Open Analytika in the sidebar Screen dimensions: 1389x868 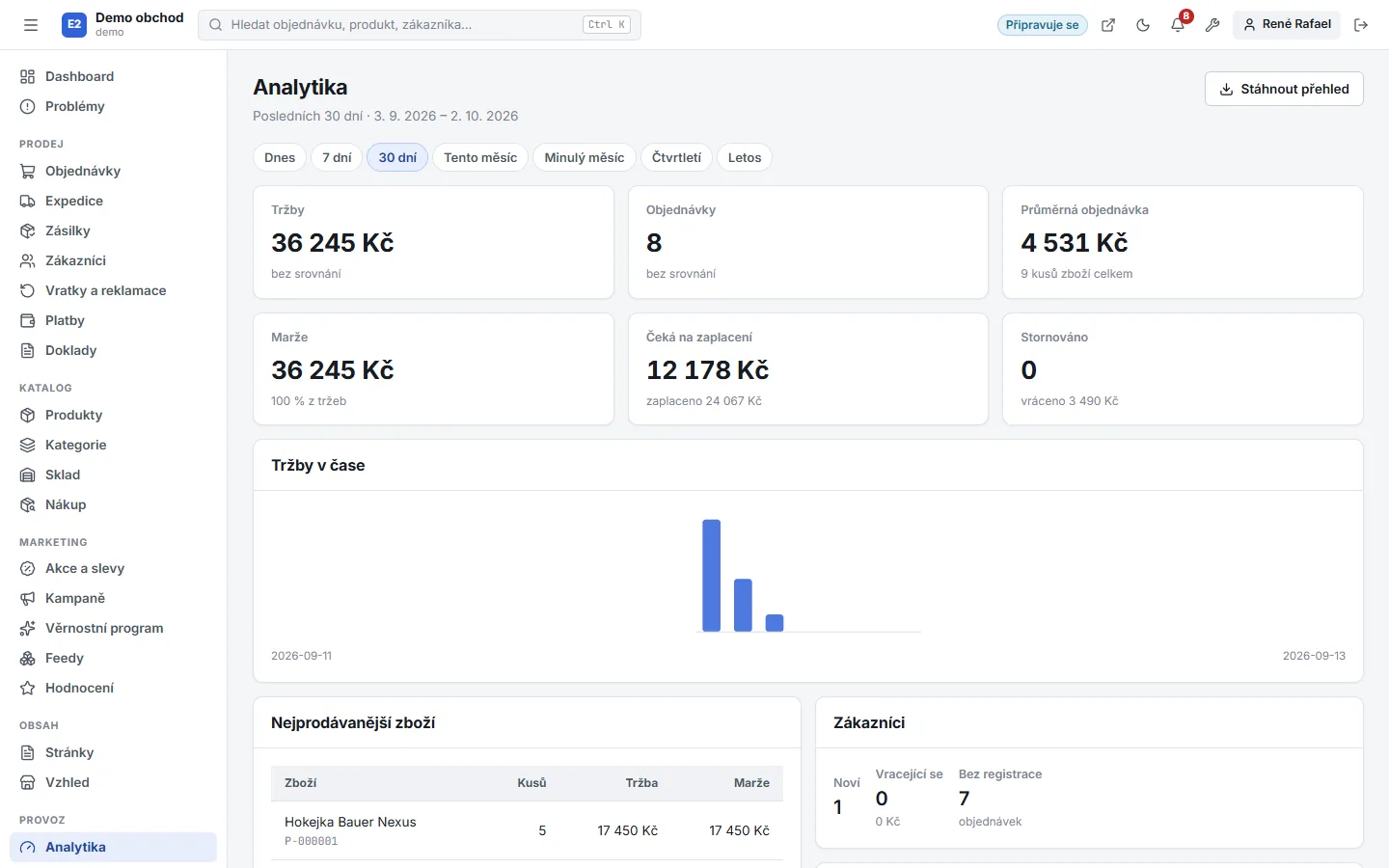113,847
